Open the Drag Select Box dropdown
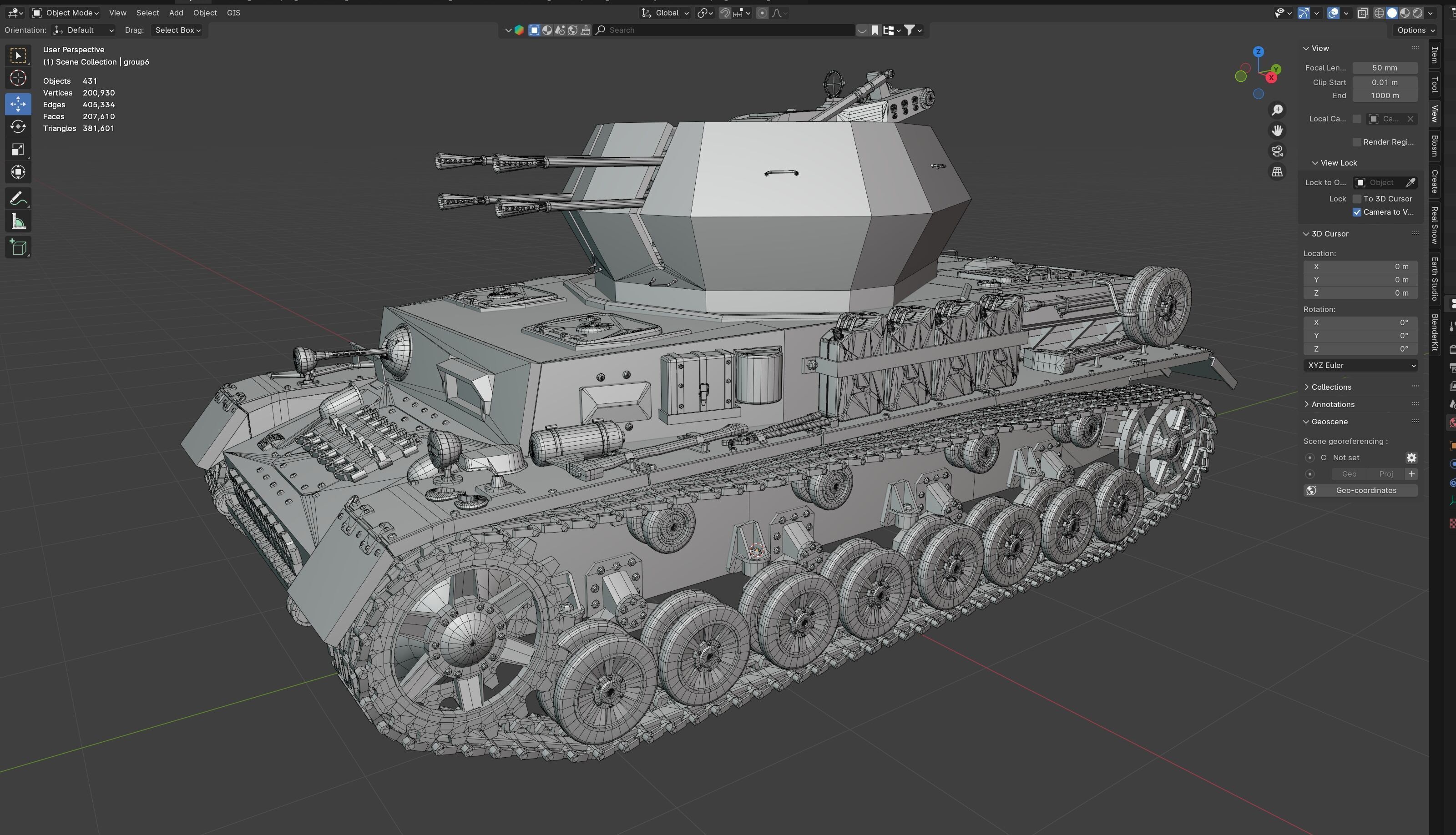Screen dimensions: 1456x835 [178, 30]
